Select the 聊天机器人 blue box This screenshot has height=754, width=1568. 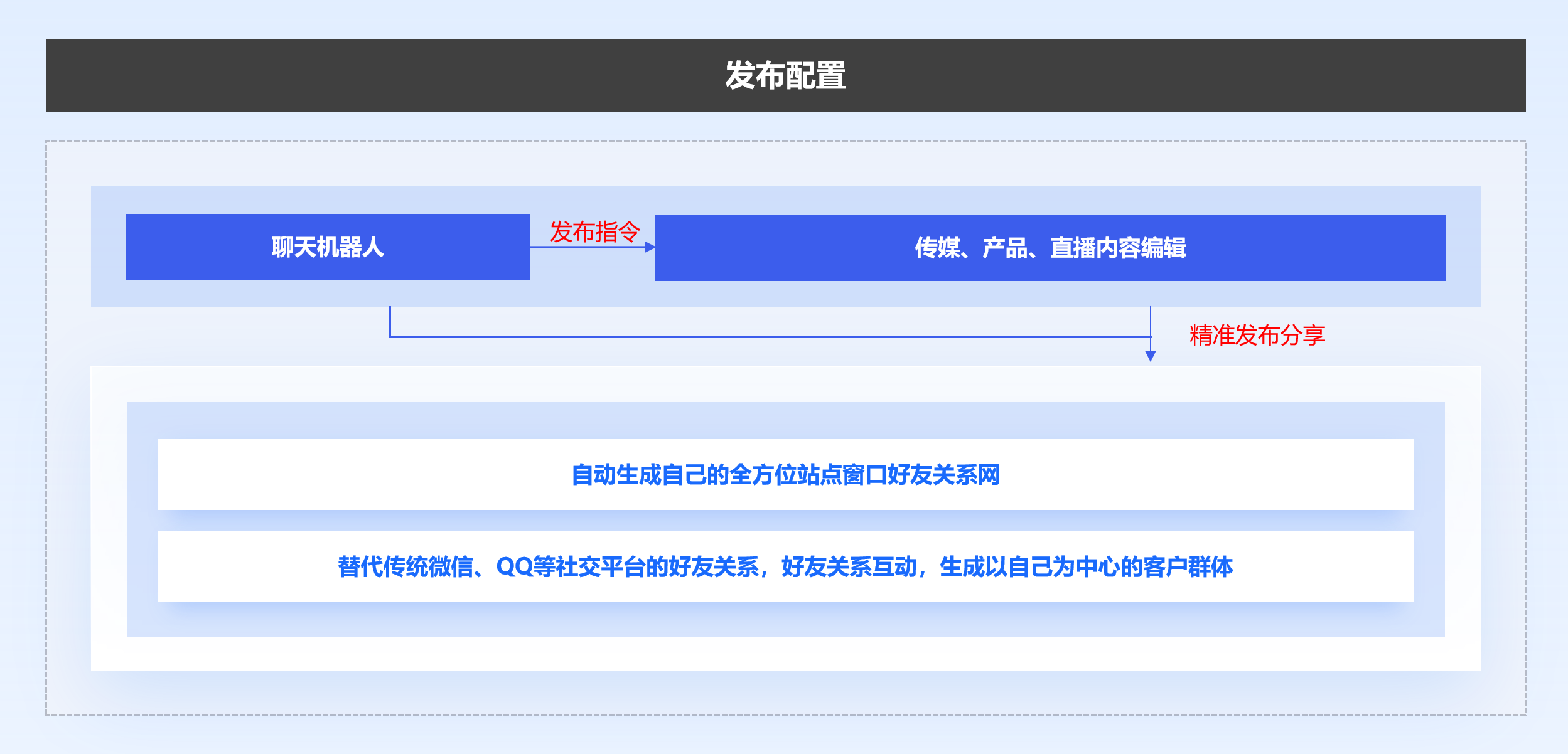(x=328, y=247)
